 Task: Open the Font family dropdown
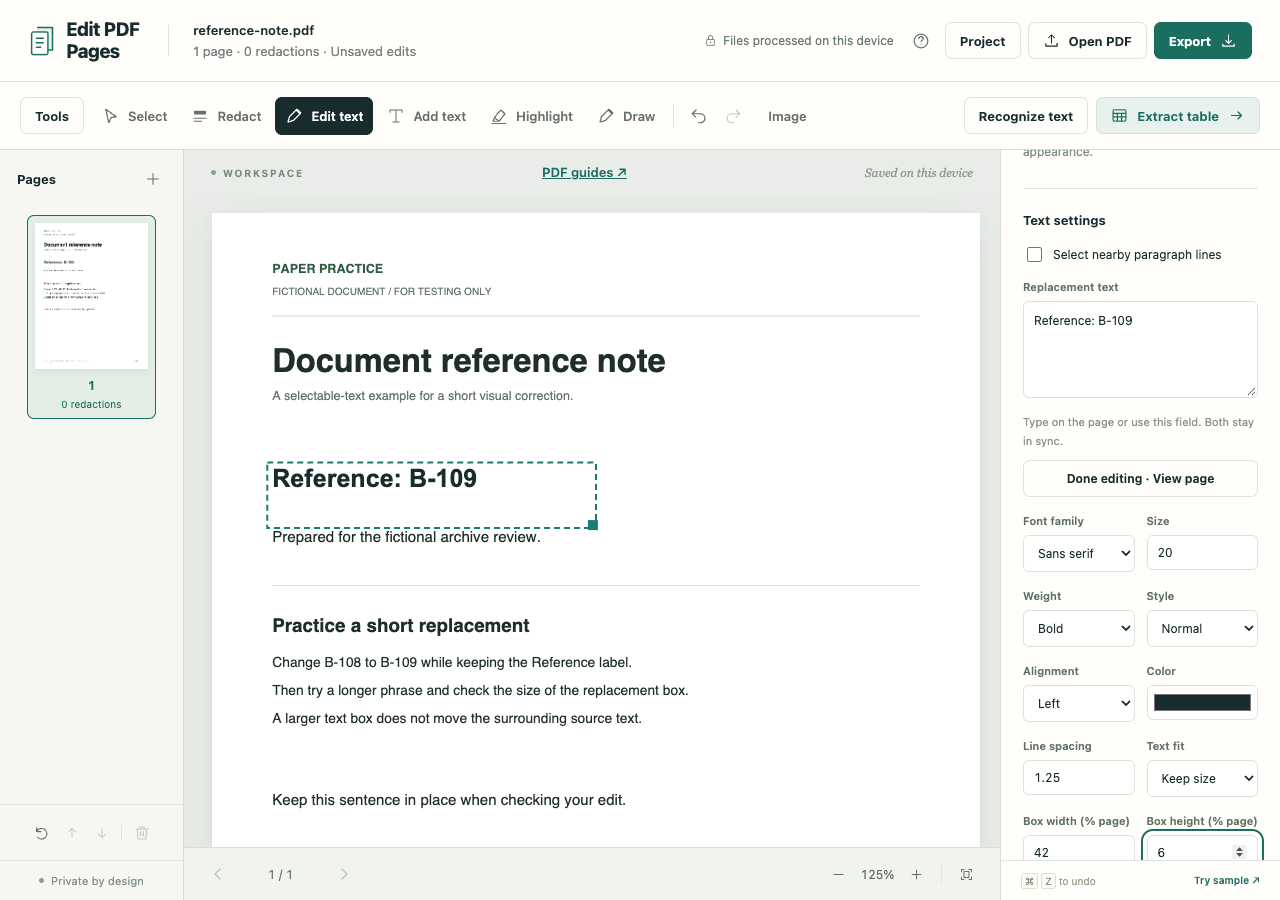1079,553
